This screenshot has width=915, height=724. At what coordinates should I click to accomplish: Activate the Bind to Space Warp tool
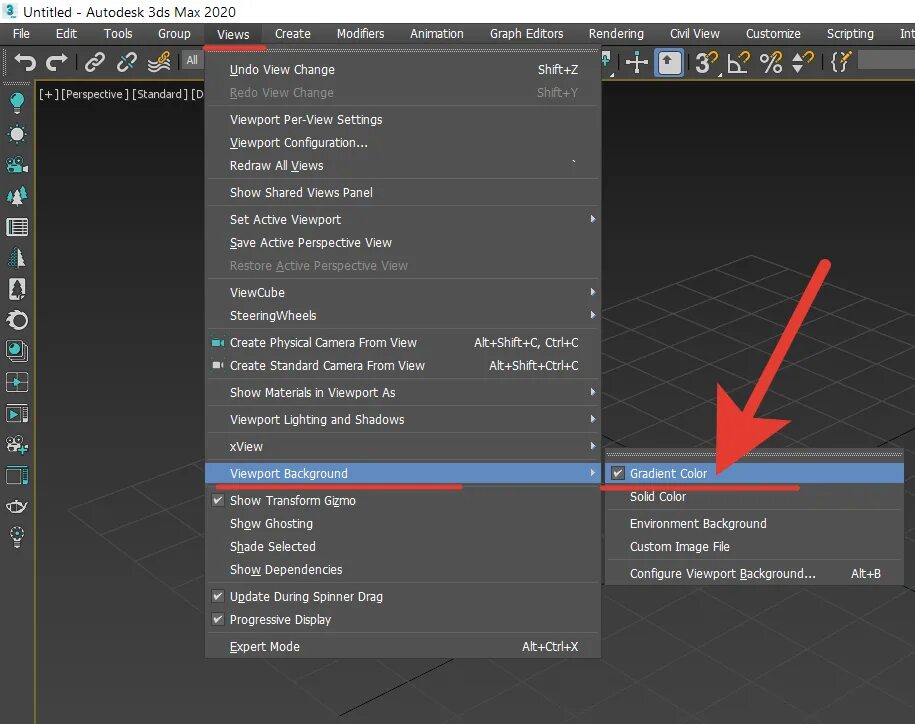tap(159, 61)
